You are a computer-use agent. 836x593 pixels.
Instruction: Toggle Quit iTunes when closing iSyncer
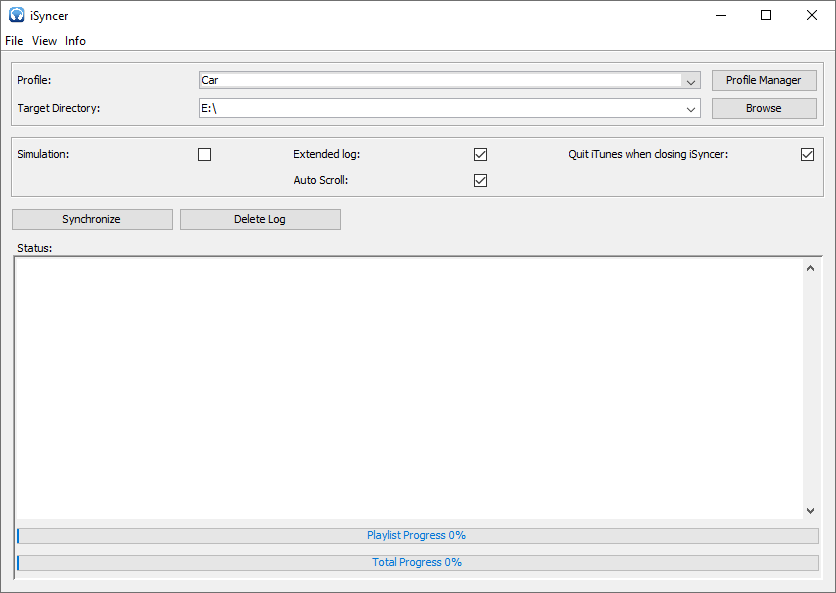point(807,155)
